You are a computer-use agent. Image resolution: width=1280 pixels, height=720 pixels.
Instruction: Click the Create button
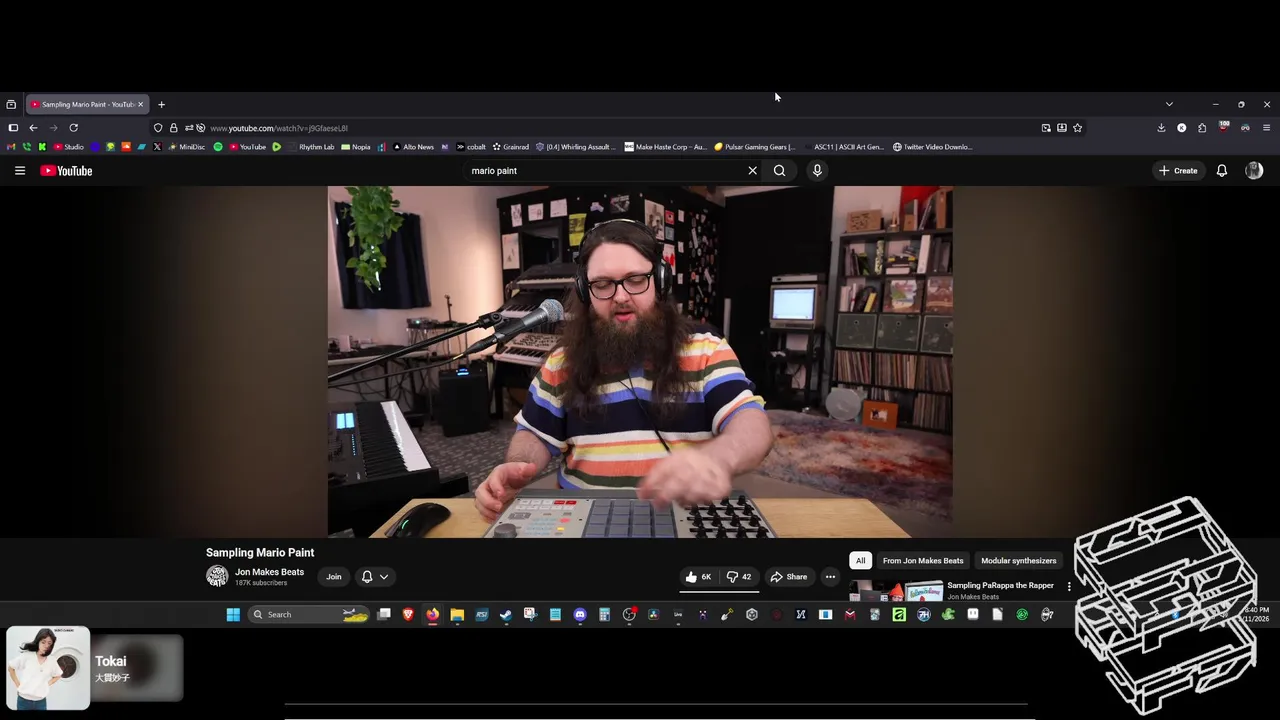click(1178, 171)
